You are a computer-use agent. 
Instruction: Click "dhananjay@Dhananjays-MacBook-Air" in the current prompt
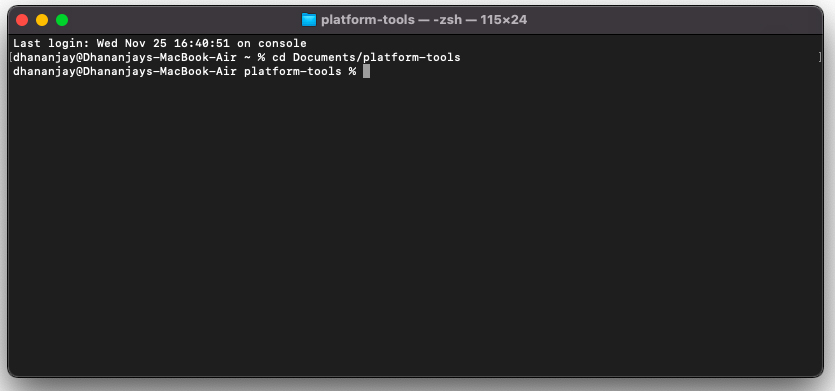pos(125,71)
